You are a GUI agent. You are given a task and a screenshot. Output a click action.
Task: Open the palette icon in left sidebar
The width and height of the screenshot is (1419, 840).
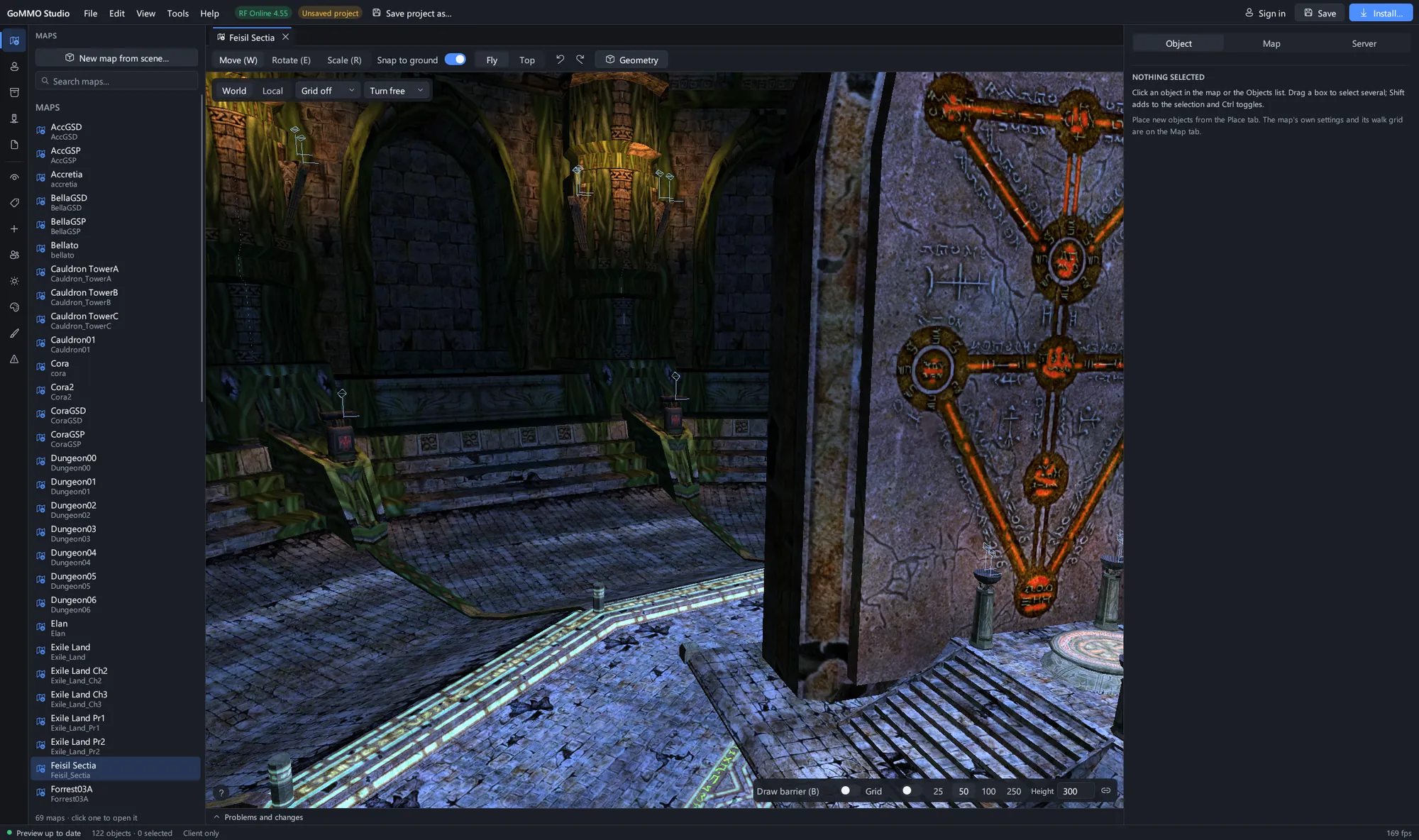click(14, 307)
